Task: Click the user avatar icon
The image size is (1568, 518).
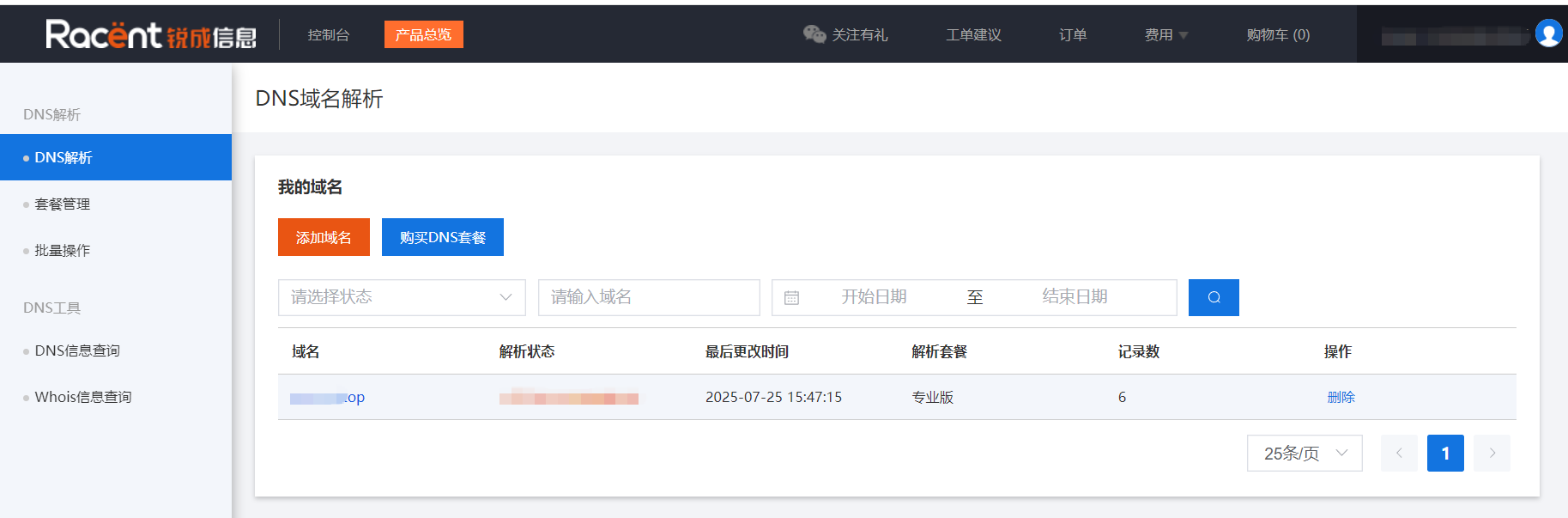Action: click(1548, 34)
